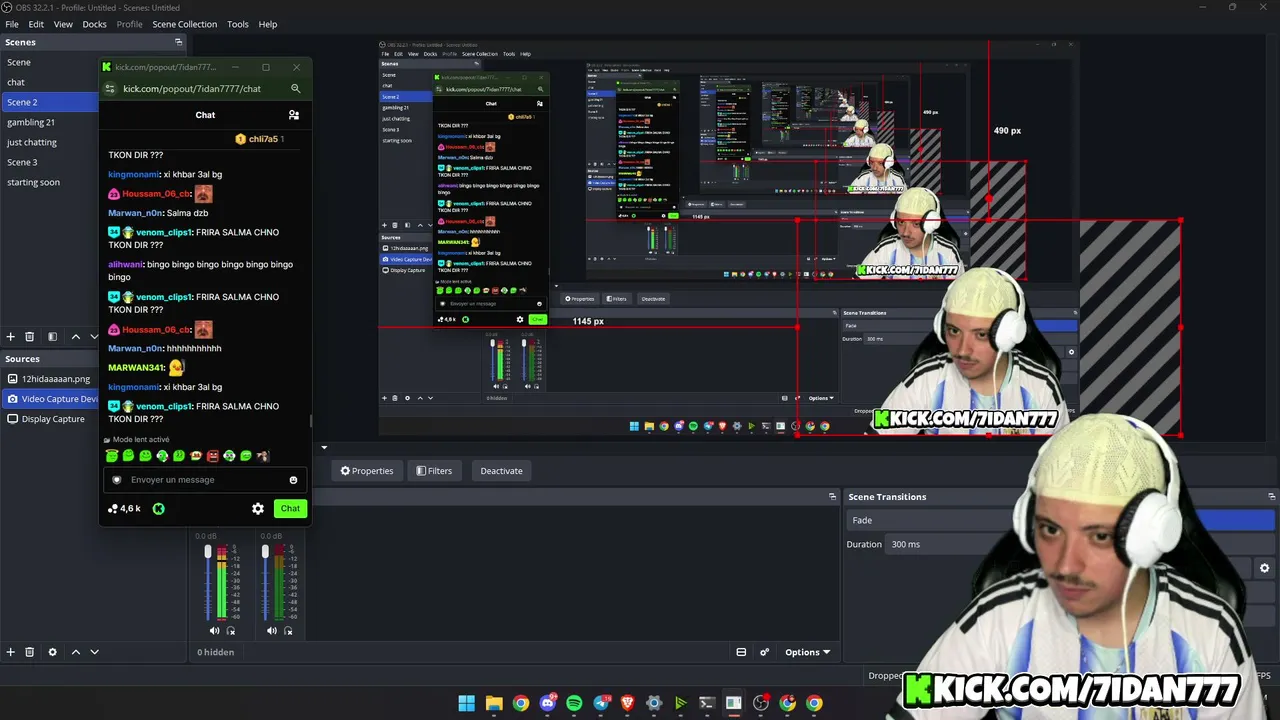
Task: Open the Fade transition dropdown
Action: pyautogui.click(x=1060, y=520)
